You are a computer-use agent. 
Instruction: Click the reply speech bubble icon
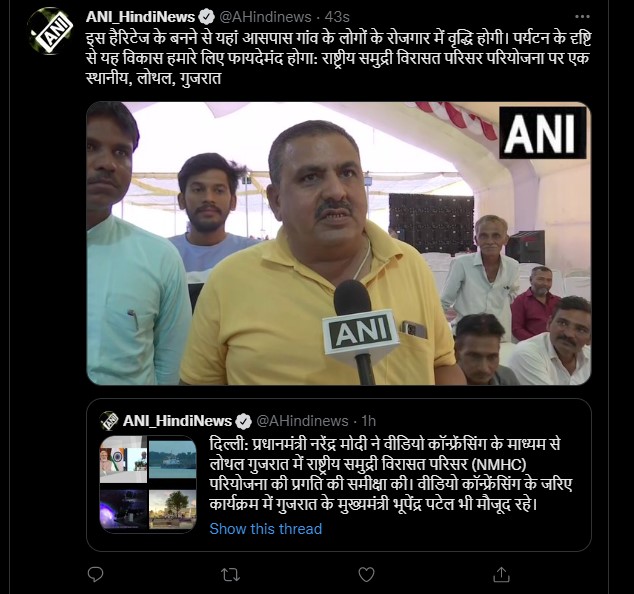coord(95,574)
